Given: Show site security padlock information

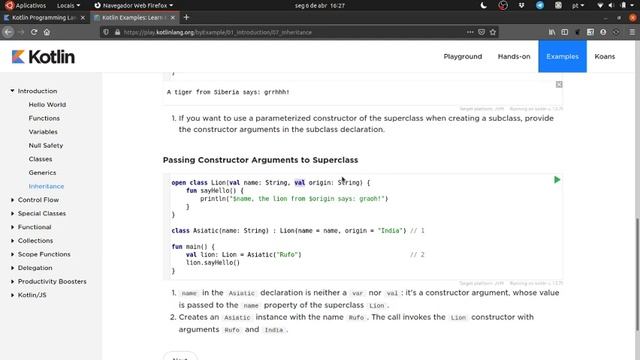Looking at the screenshot, I should tap(118, 32).
